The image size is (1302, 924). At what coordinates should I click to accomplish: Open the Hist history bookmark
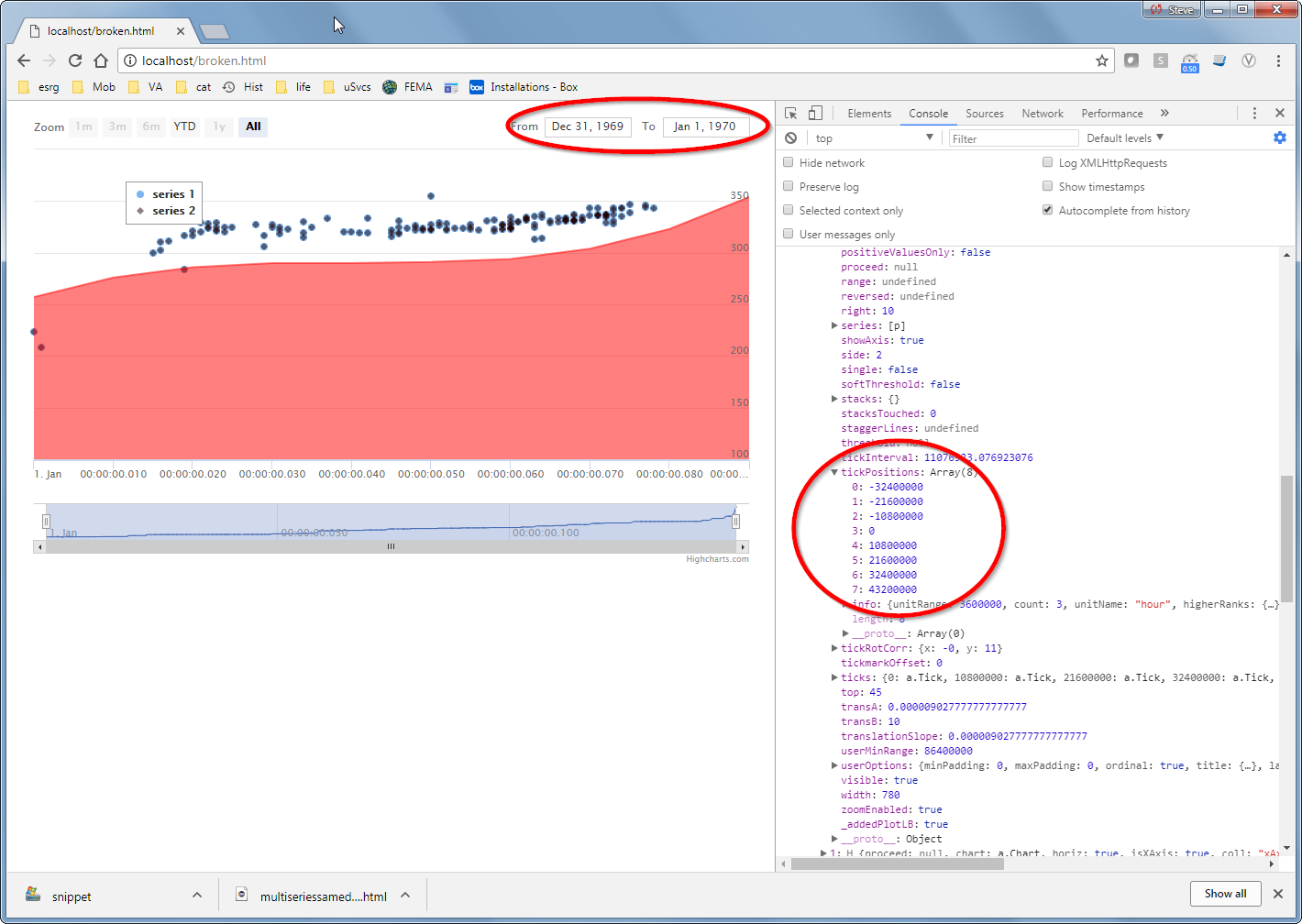click(x=243, y=87)
